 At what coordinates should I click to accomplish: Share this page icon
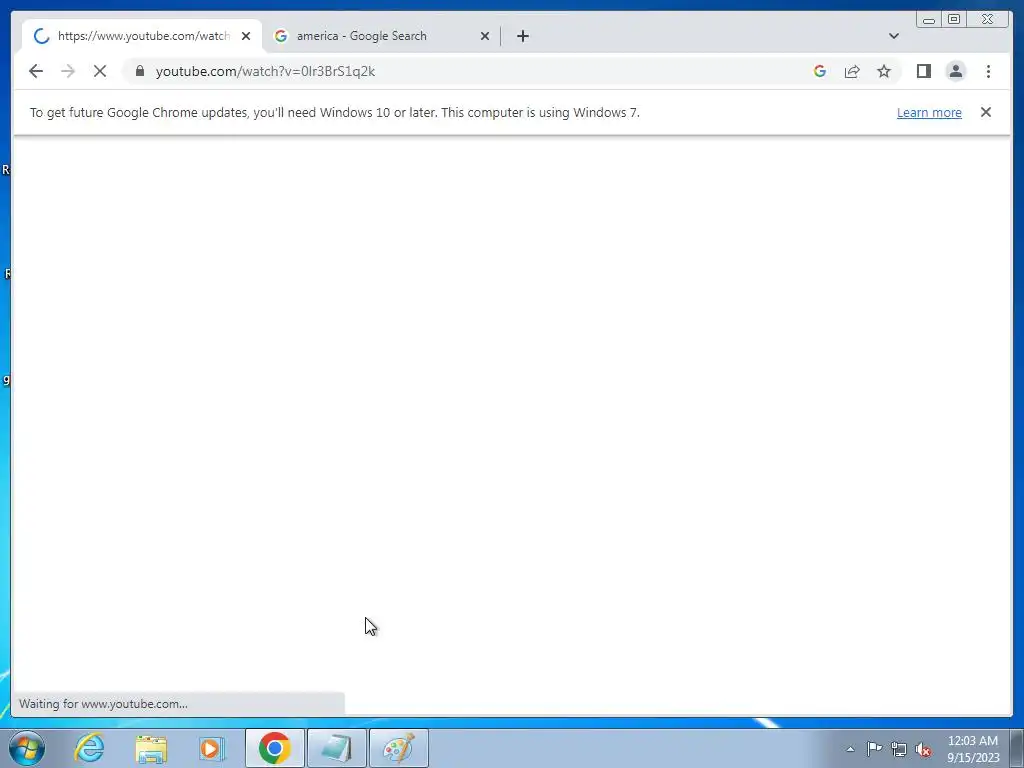[x=852, y=71]
